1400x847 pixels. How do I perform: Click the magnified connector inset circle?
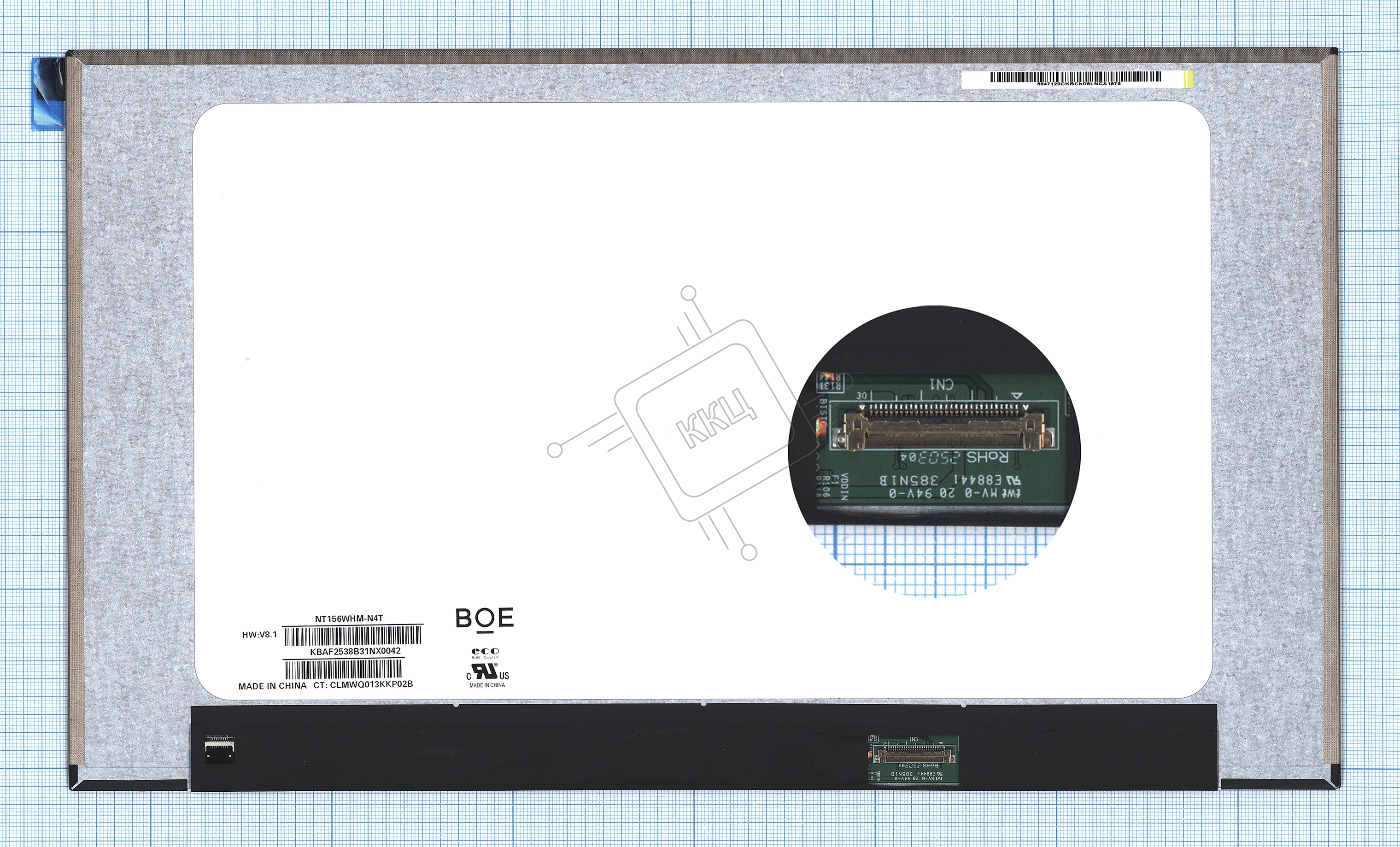tap(935, 452)
